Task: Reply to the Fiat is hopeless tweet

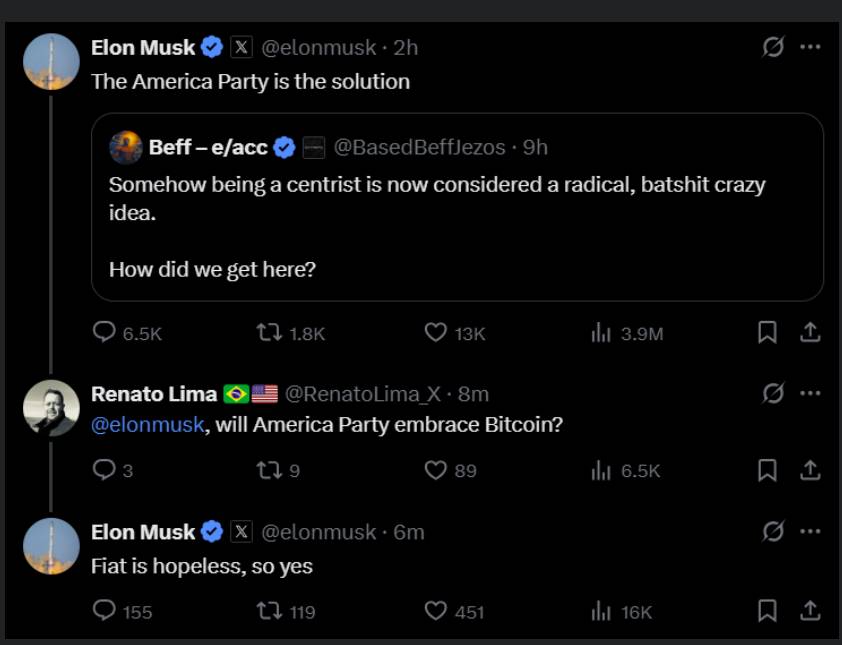Action: (x=104, y=610)
